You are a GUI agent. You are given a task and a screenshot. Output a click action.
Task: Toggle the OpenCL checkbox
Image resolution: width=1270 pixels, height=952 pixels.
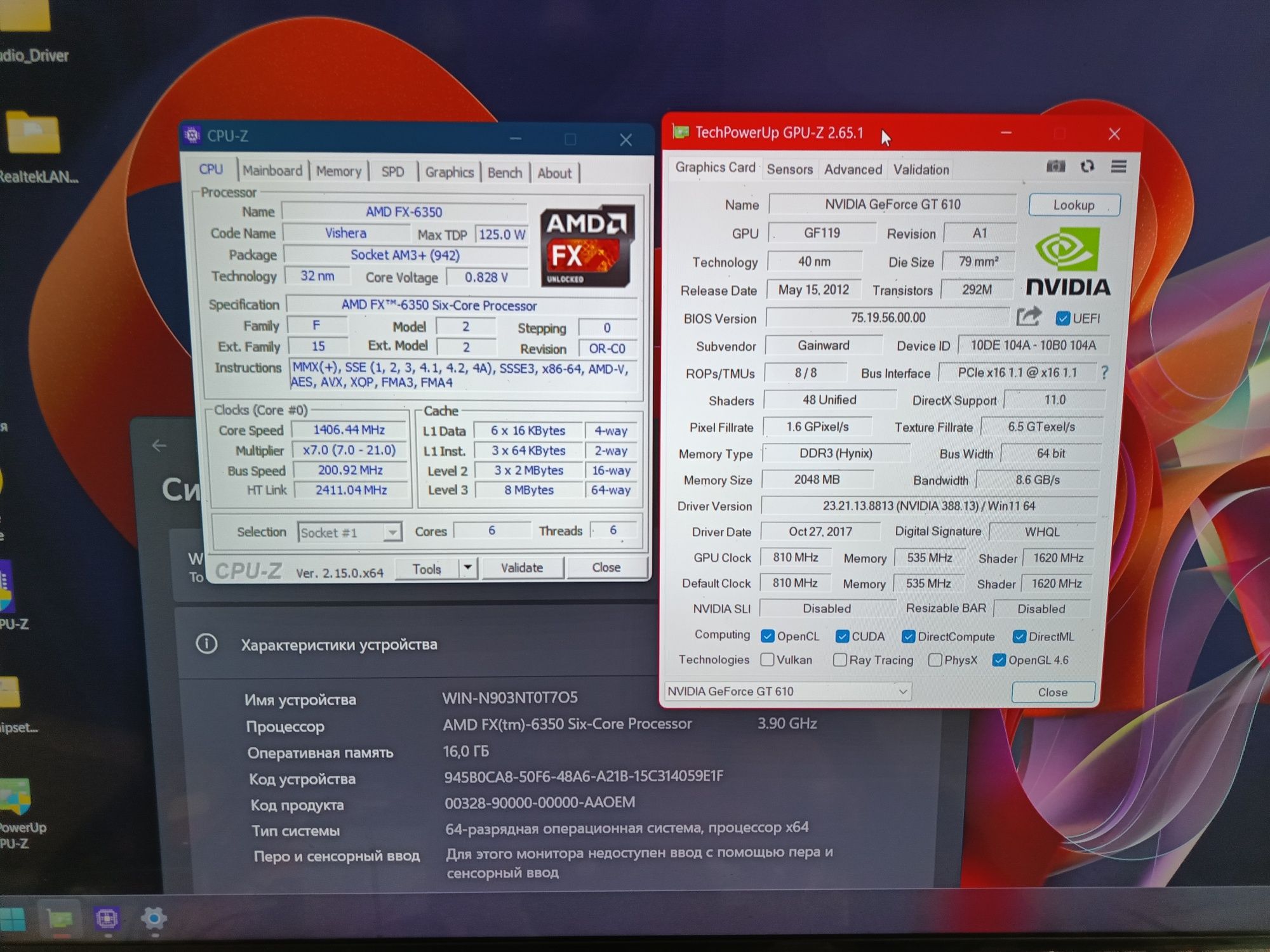point(767,636)
